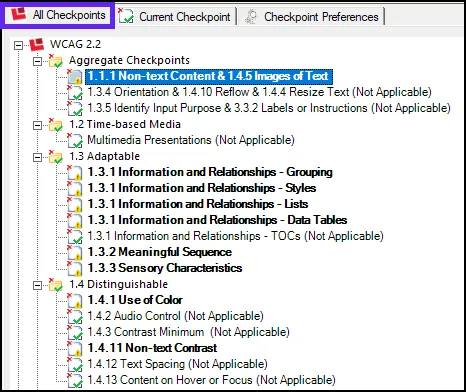This screenshot has width=466, height=392.
Task: Click the 1.4.3 Contrast Minimum icon
Action: (75, 332)
